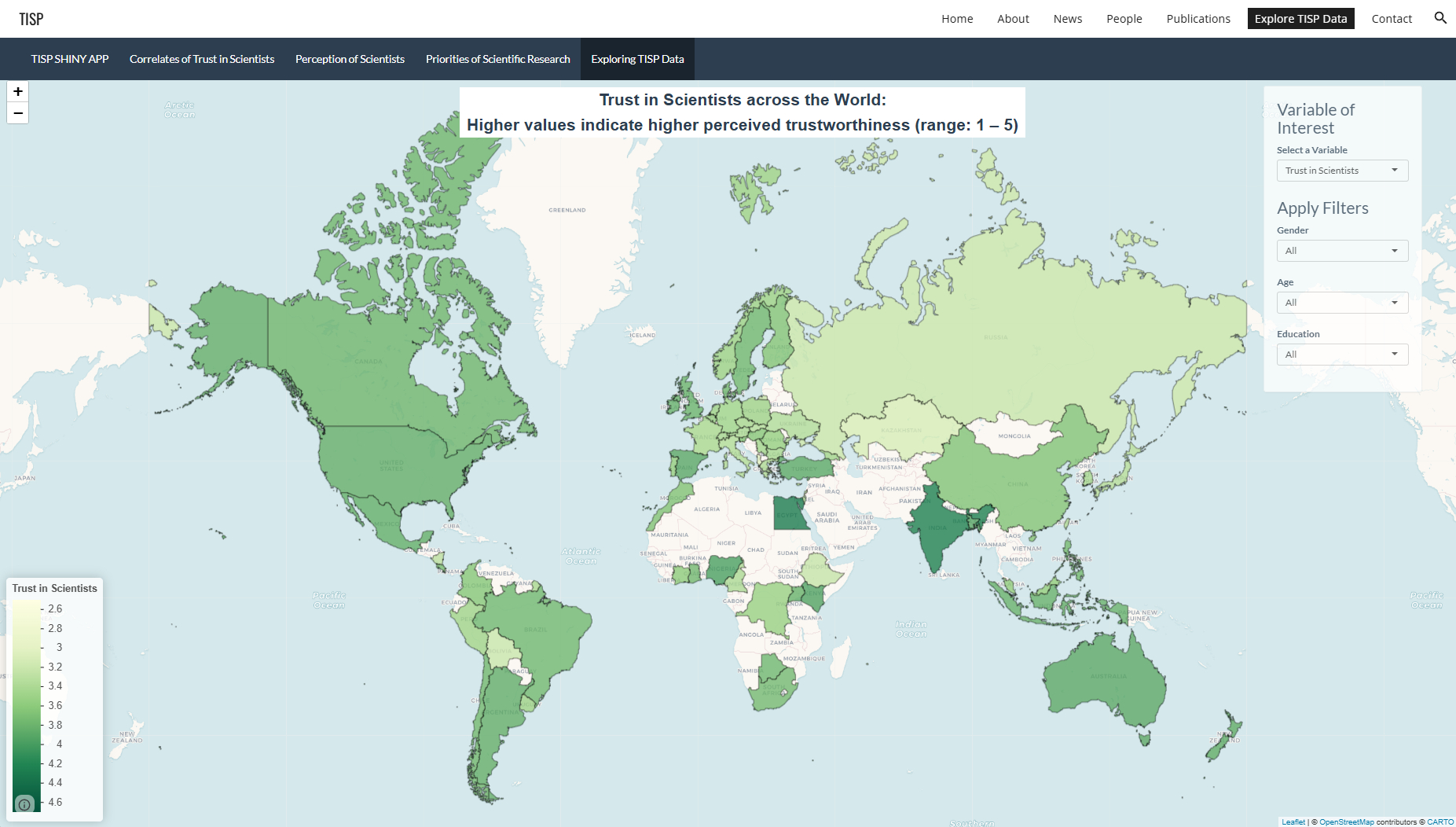1456x827 pixels.
Task: Click the map zoom in plus button
Action: [18, 92]
